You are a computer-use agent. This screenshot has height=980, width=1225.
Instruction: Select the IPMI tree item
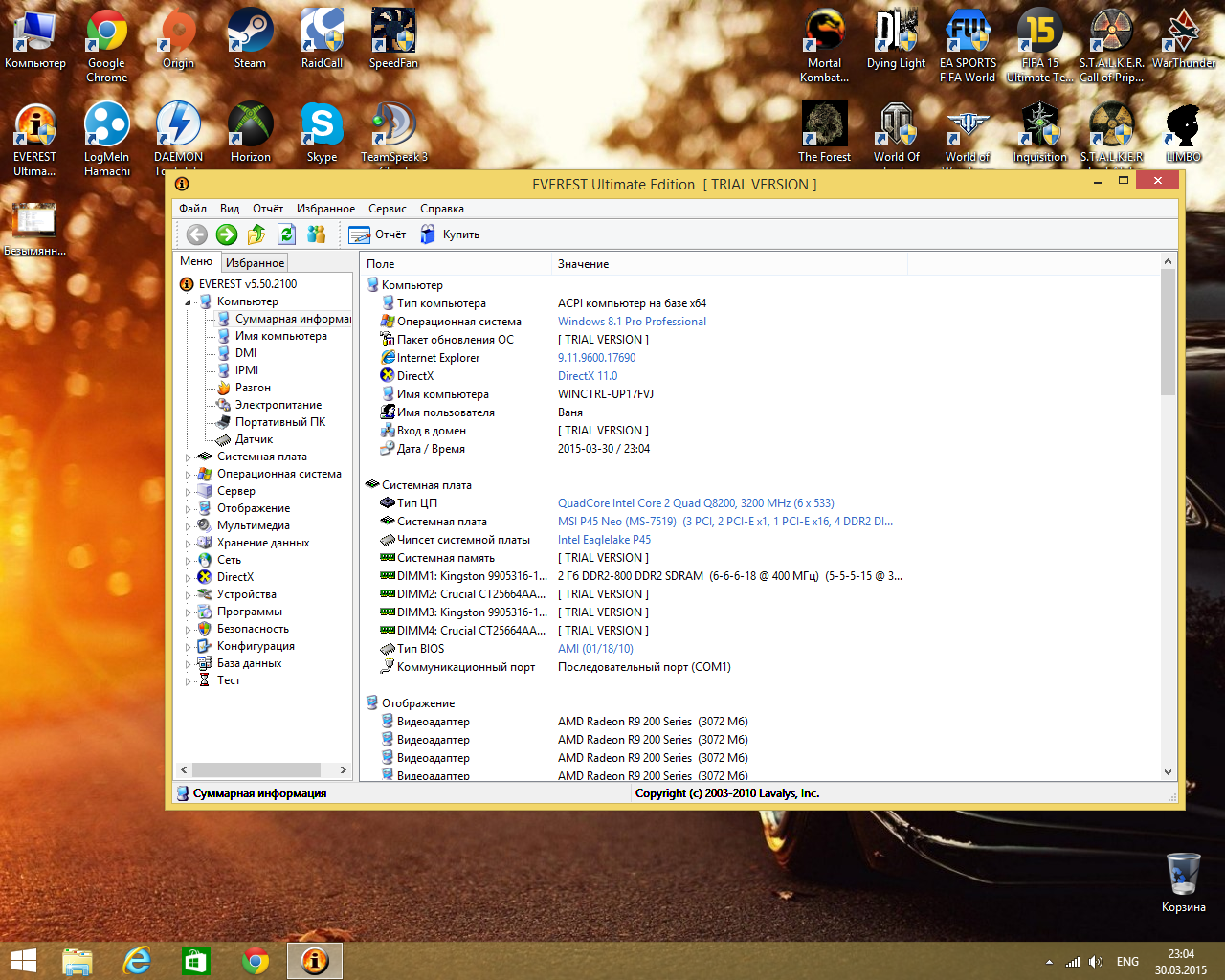pos(237,370)
